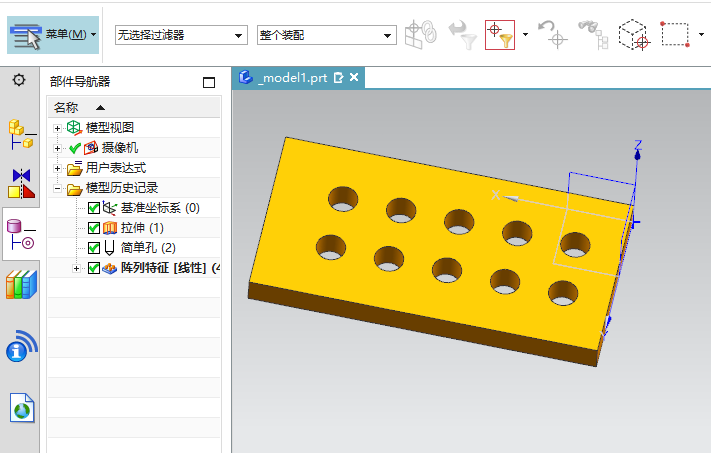Click the highlighted point filter funnel icon
The image size is (711, 453).
(500, 35)
